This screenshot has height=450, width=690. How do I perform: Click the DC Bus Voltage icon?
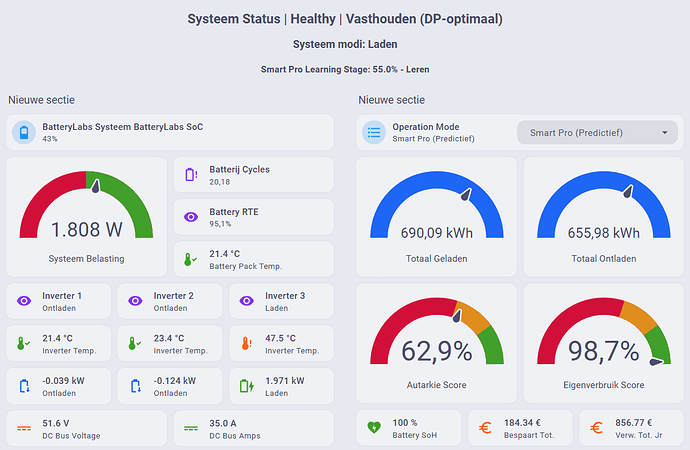(x=24, y=428)
